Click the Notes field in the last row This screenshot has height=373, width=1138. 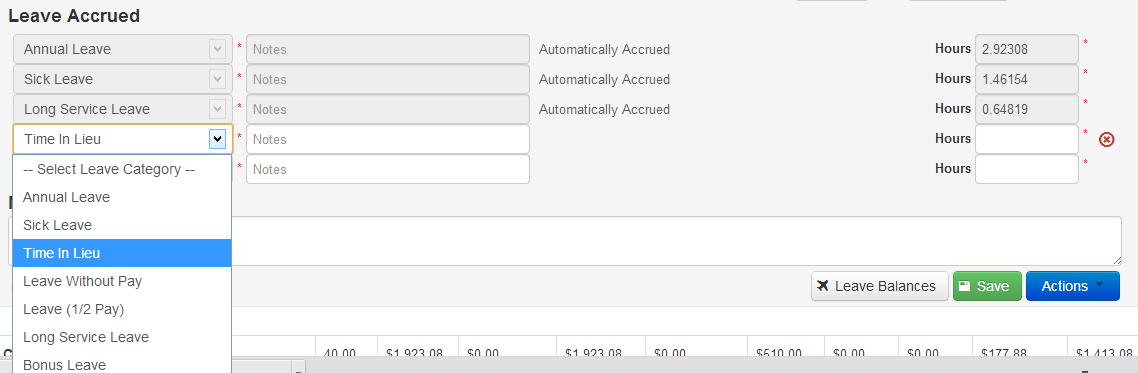click(x=388, y=169)
